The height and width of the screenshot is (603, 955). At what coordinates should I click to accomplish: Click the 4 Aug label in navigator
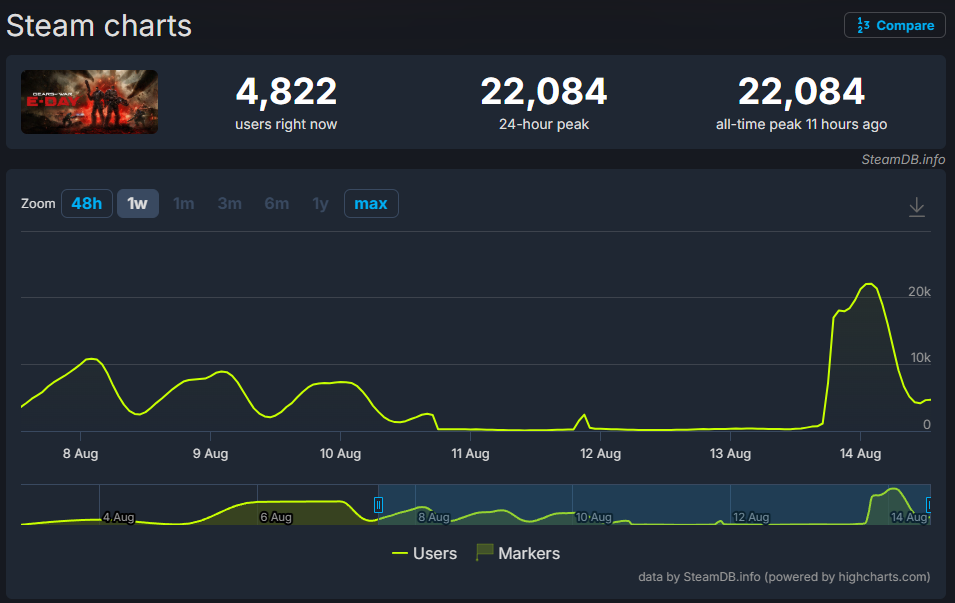point(118,517)
